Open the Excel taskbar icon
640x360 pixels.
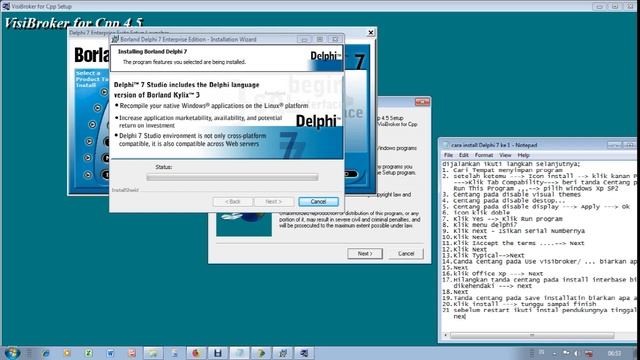(89, 353)
